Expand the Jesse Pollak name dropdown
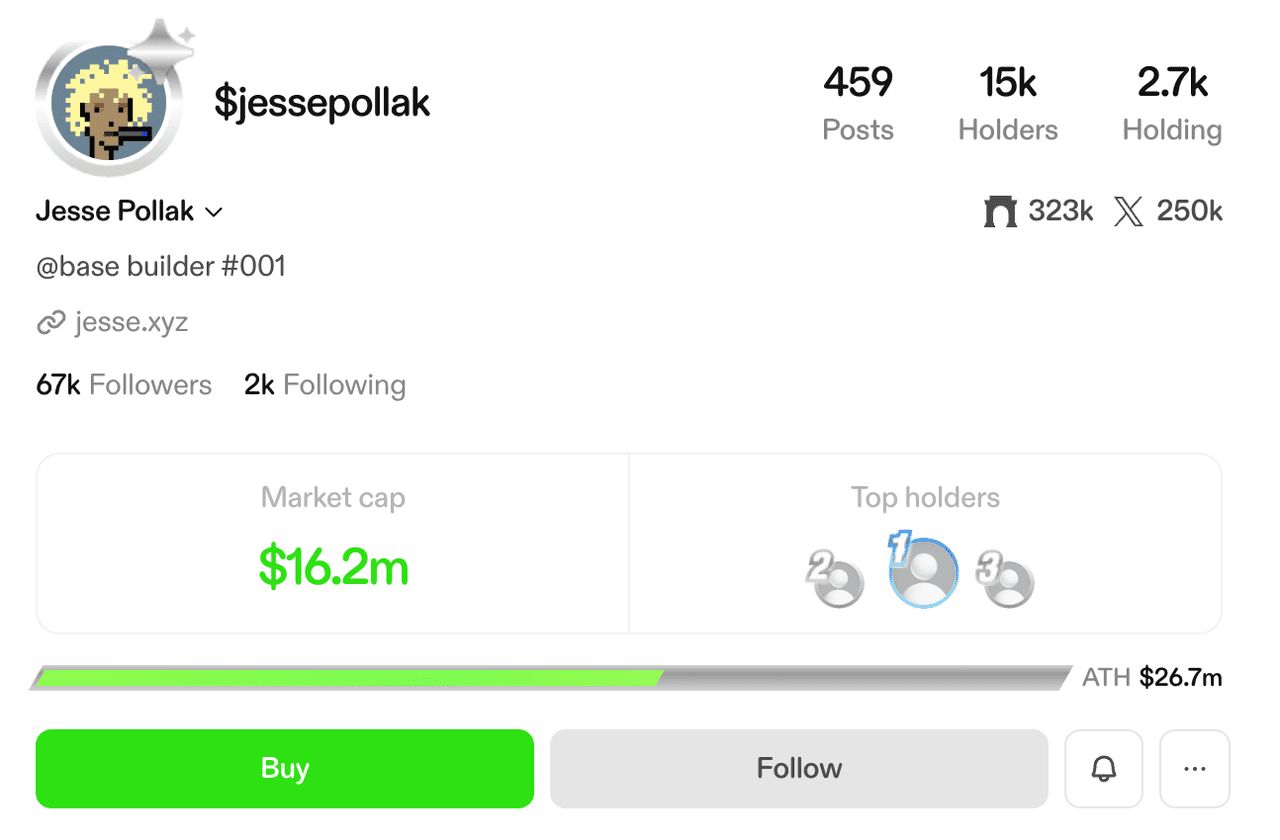Screen dimensions: 1280x840 (213, 211)
